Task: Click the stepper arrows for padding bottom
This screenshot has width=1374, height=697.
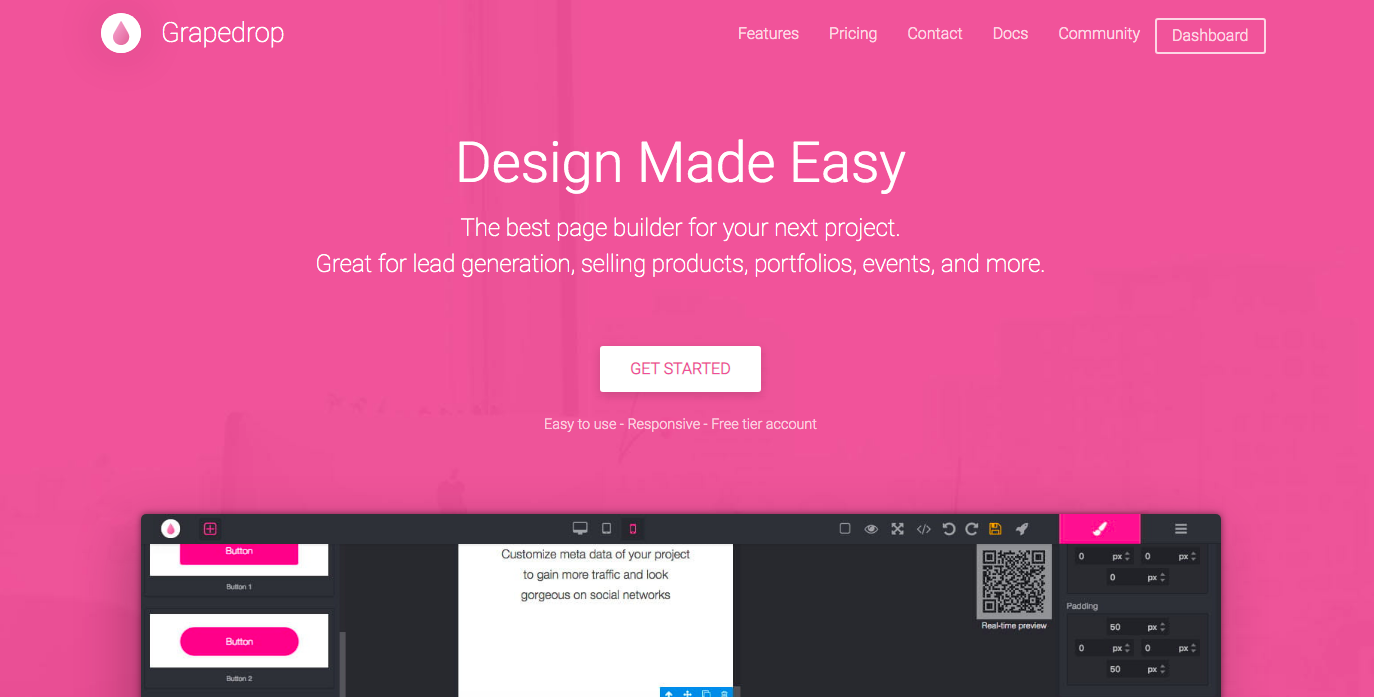Action: (1162, 669)
